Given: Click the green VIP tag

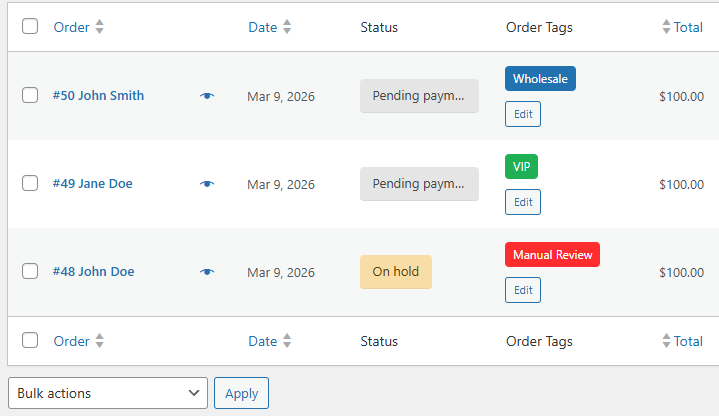Looking at the screenshot, I should tap(521, 166).
